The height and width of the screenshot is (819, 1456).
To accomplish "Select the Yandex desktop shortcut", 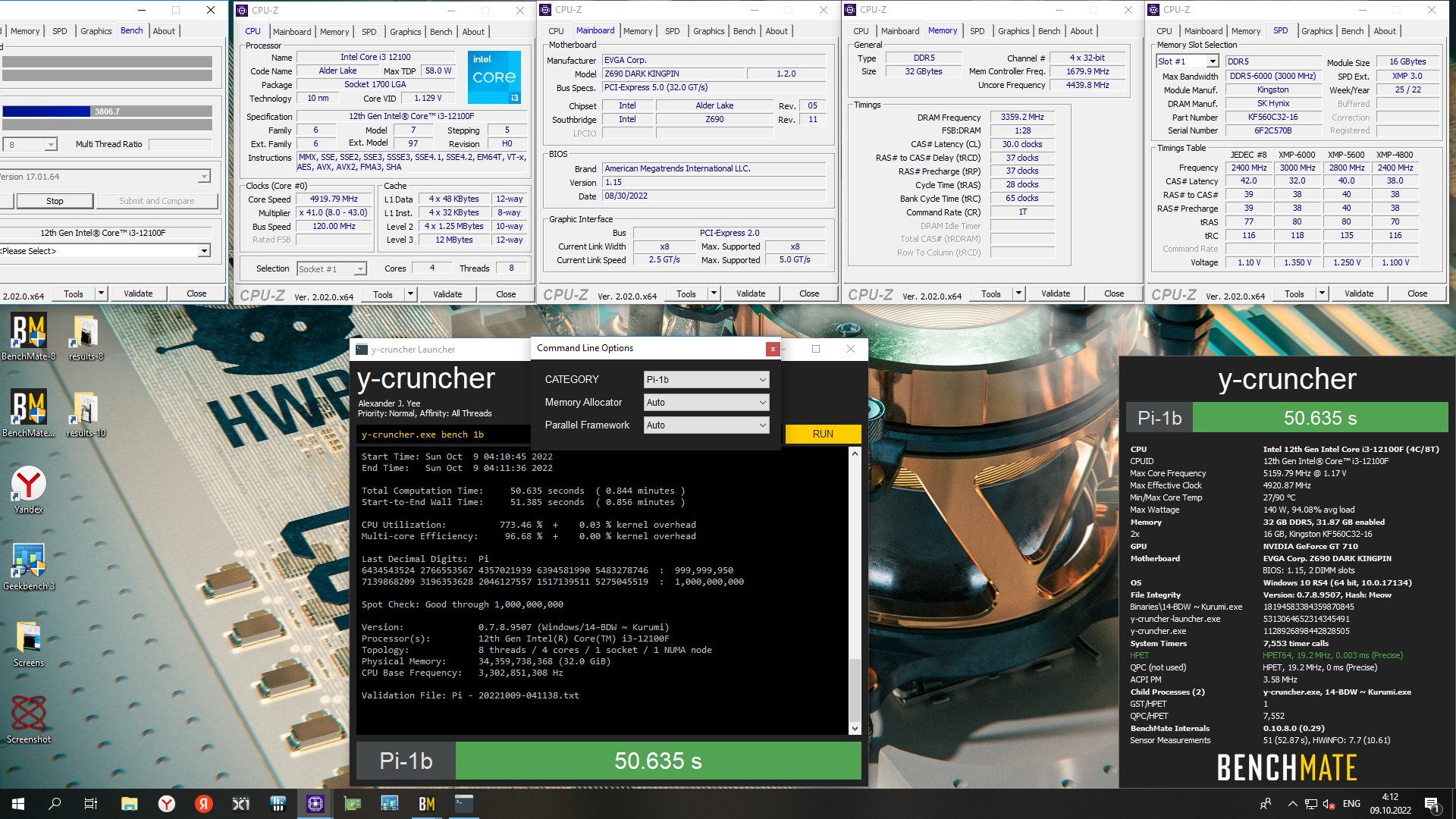I will pyautogui.click(x=29, y=491).
